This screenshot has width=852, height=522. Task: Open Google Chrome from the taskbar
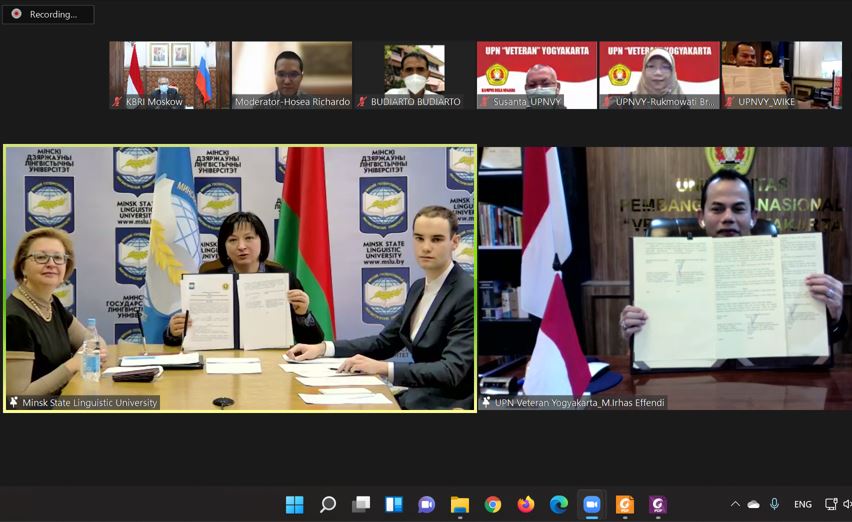click(493, 504)
